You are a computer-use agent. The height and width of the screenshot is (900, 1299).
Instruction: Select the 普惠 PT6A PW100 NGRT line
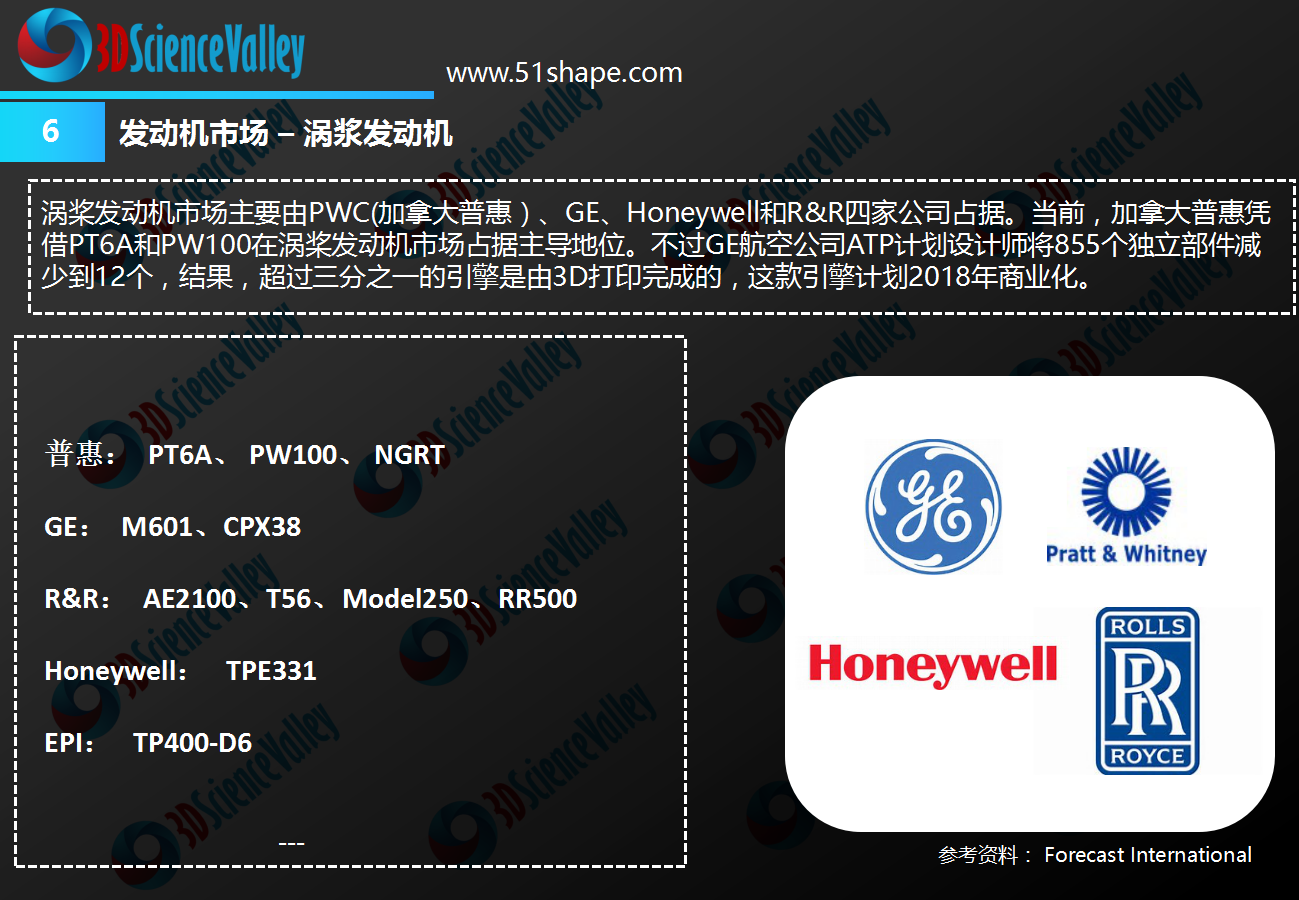(x=245, y=455)
